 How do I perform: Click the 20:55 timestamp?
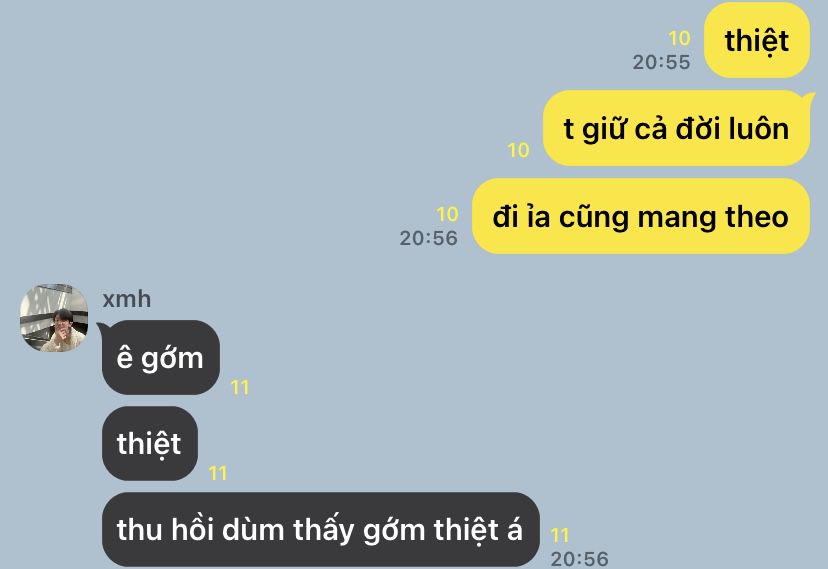[x=662, y=62]
